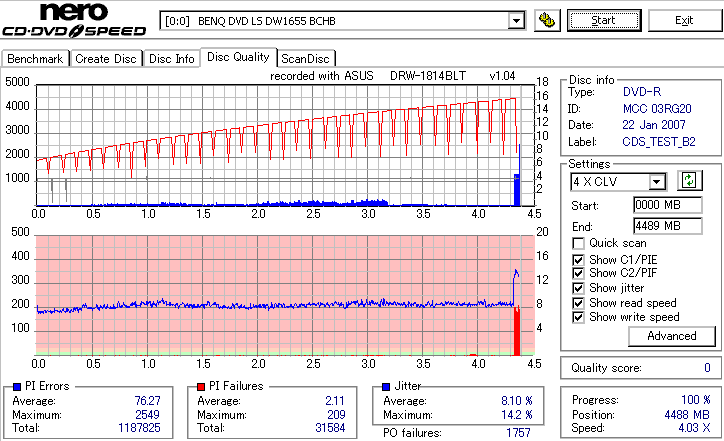This screenshot has height=441, width=724.
Task: Click the blue PI Errors legend square
Action: click(x=17, y=387)
